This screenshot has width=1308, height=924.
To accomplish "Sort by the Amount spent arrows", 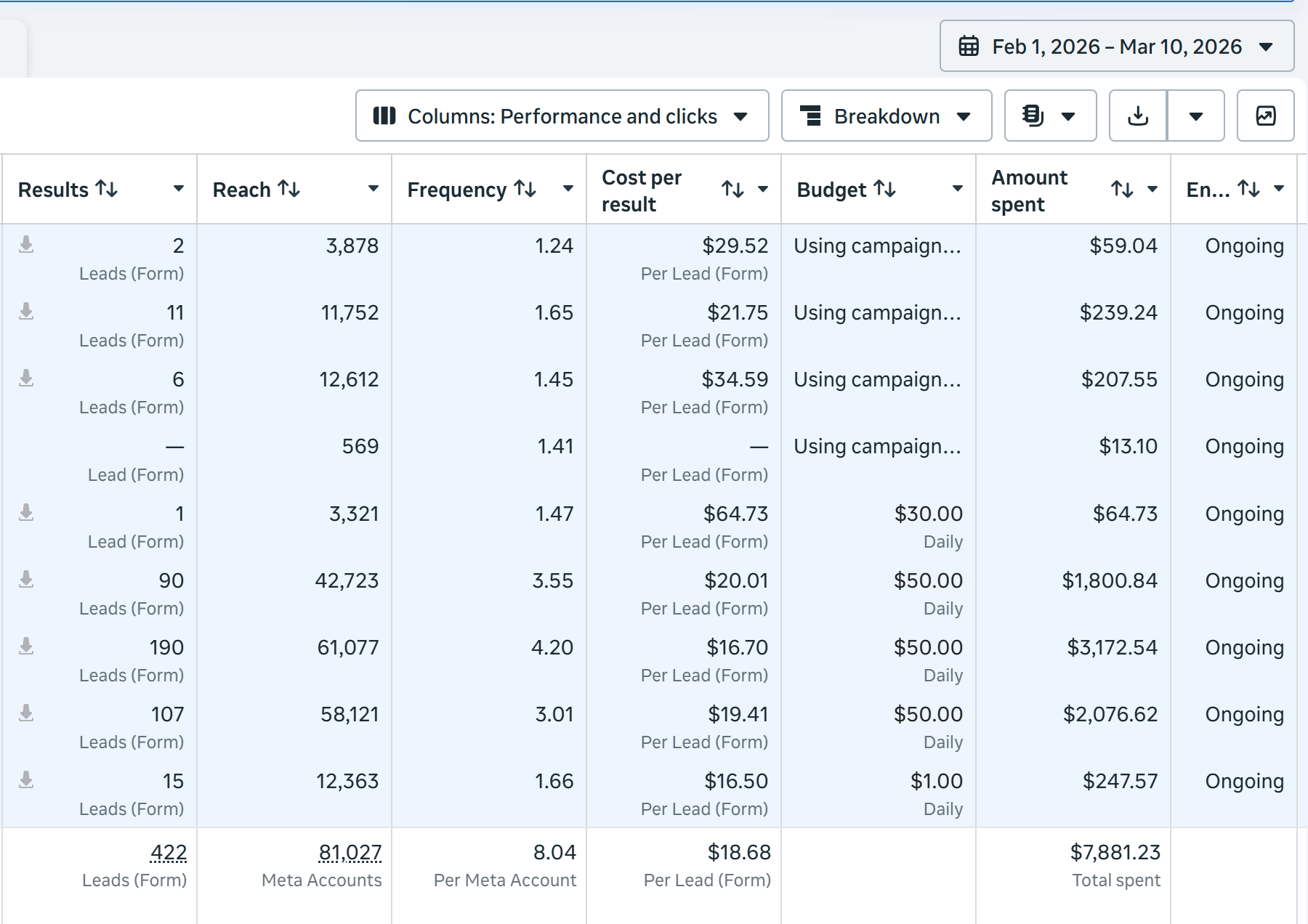I will 1122,190.
